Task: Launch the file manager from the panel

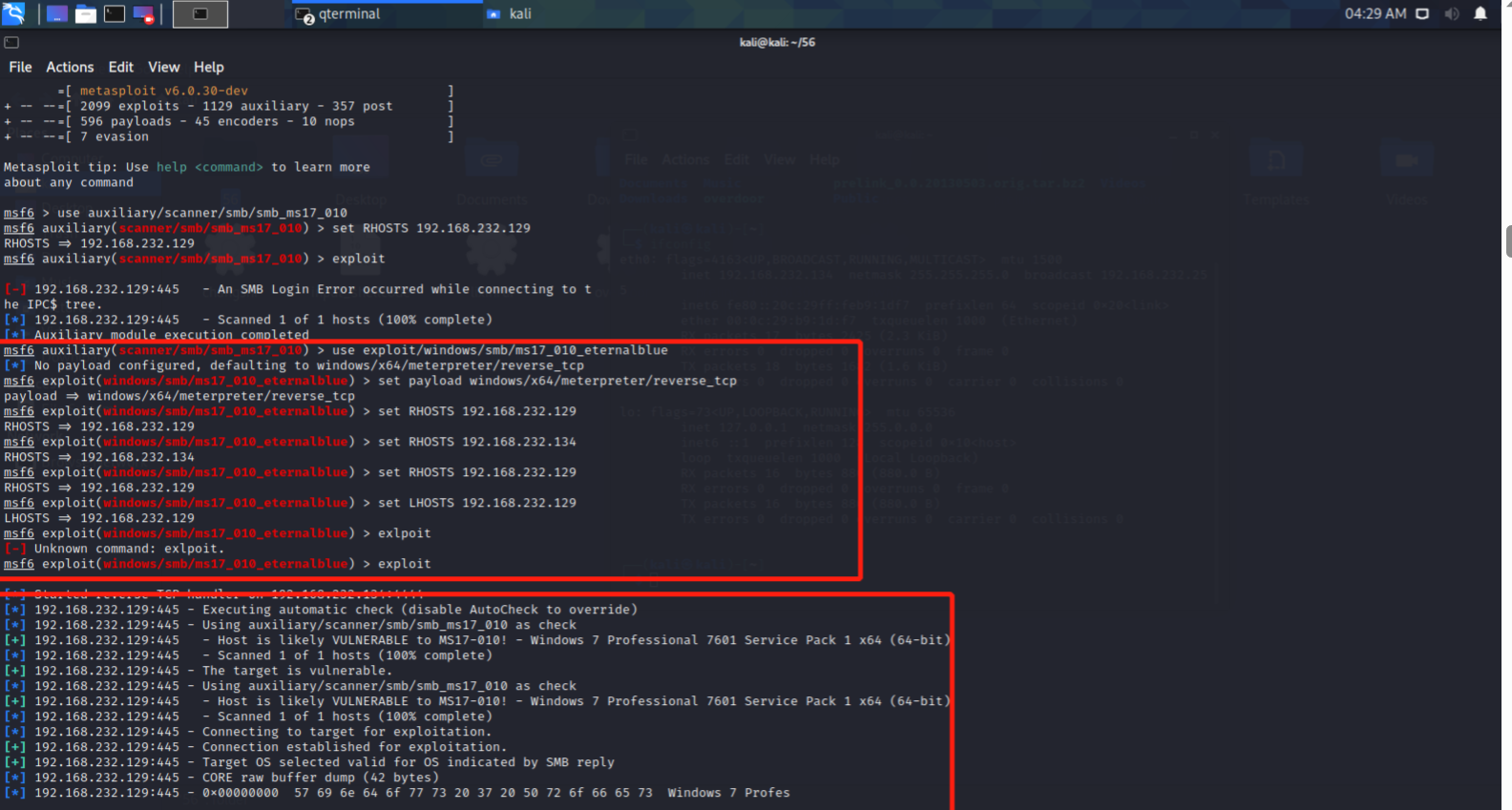Action: coord(86,14)
